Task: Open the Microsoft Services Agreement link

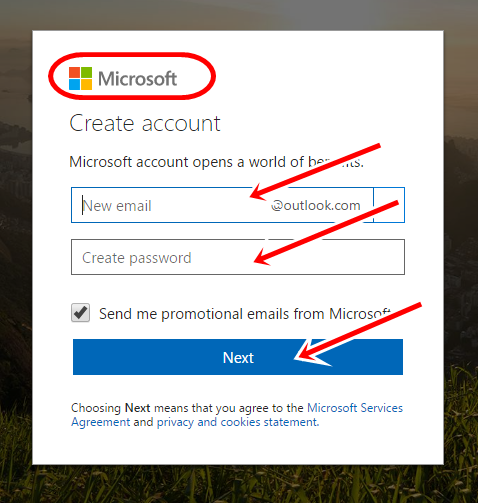Action: point(237,415)
